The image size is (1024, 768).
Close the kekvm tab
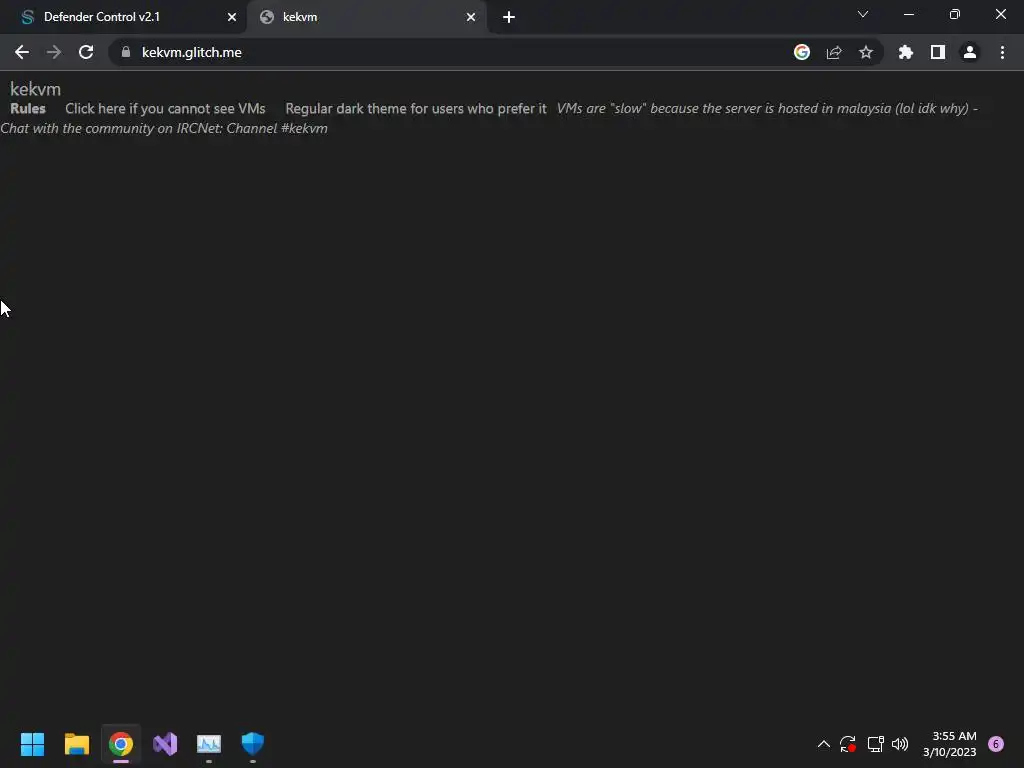471,17
